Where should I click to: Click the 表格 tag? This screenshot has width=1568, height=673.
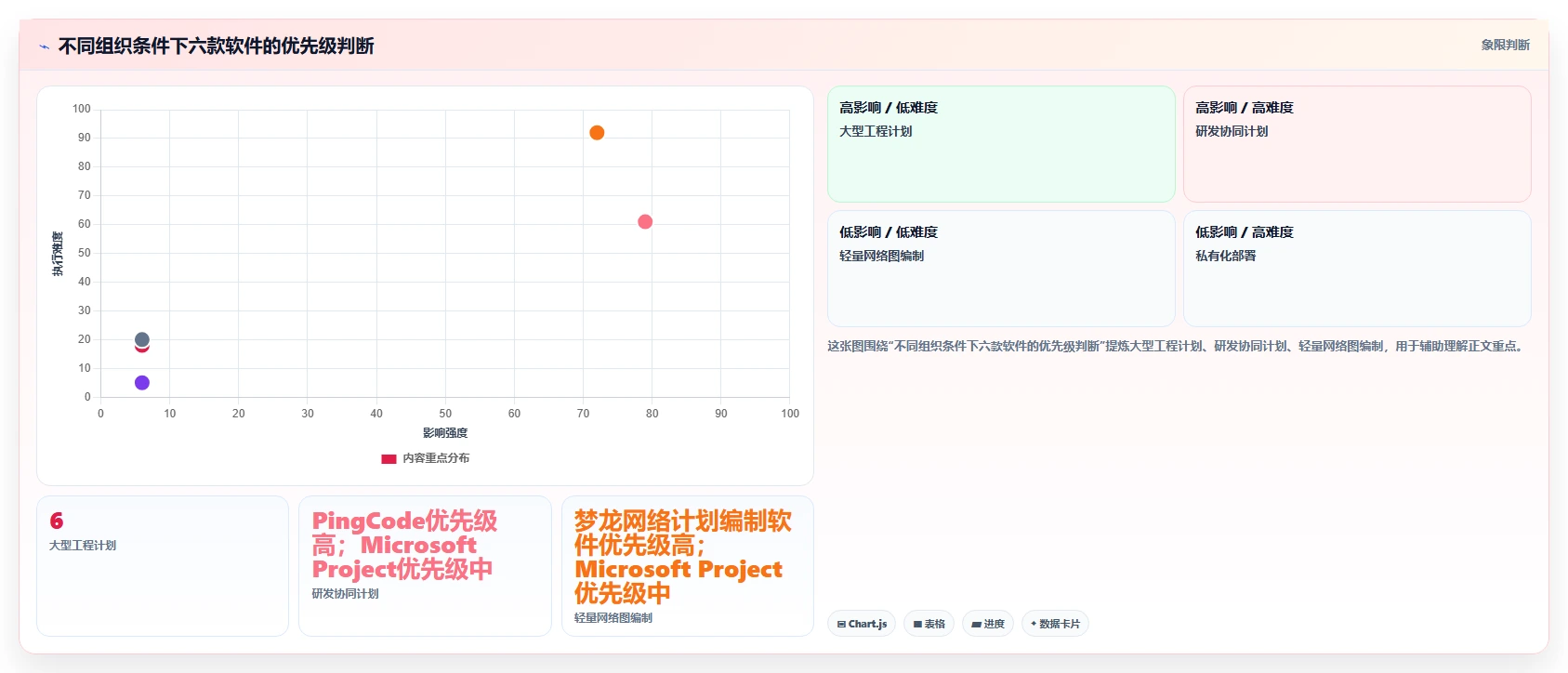point(929,624)
